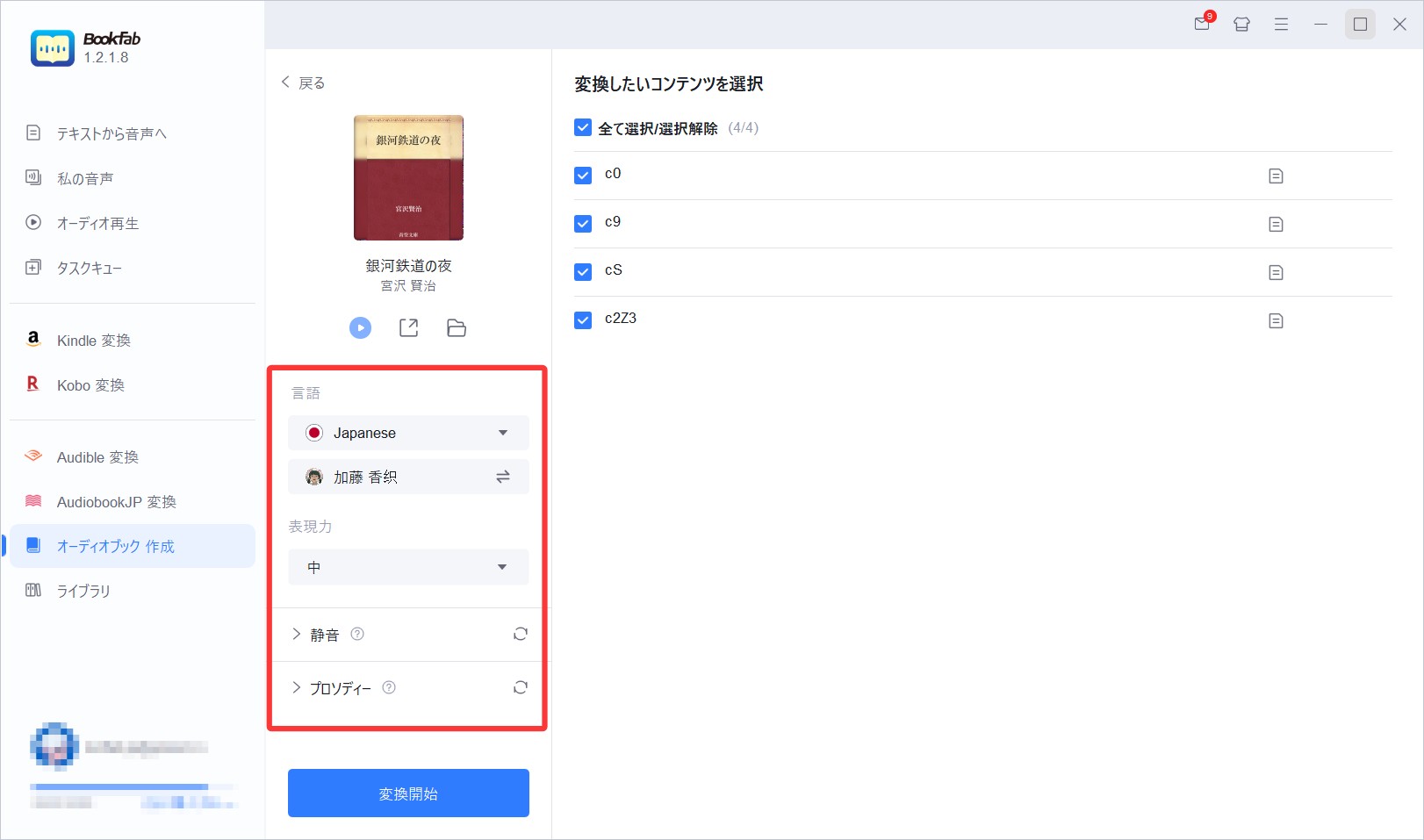
Task: Open the mail notifications icon
Action: coord(1202,25)
